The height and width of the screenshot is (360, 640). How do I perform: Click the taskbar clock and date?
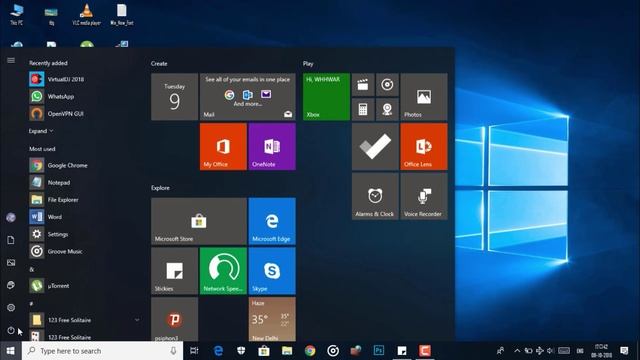(x=601, y=351)
